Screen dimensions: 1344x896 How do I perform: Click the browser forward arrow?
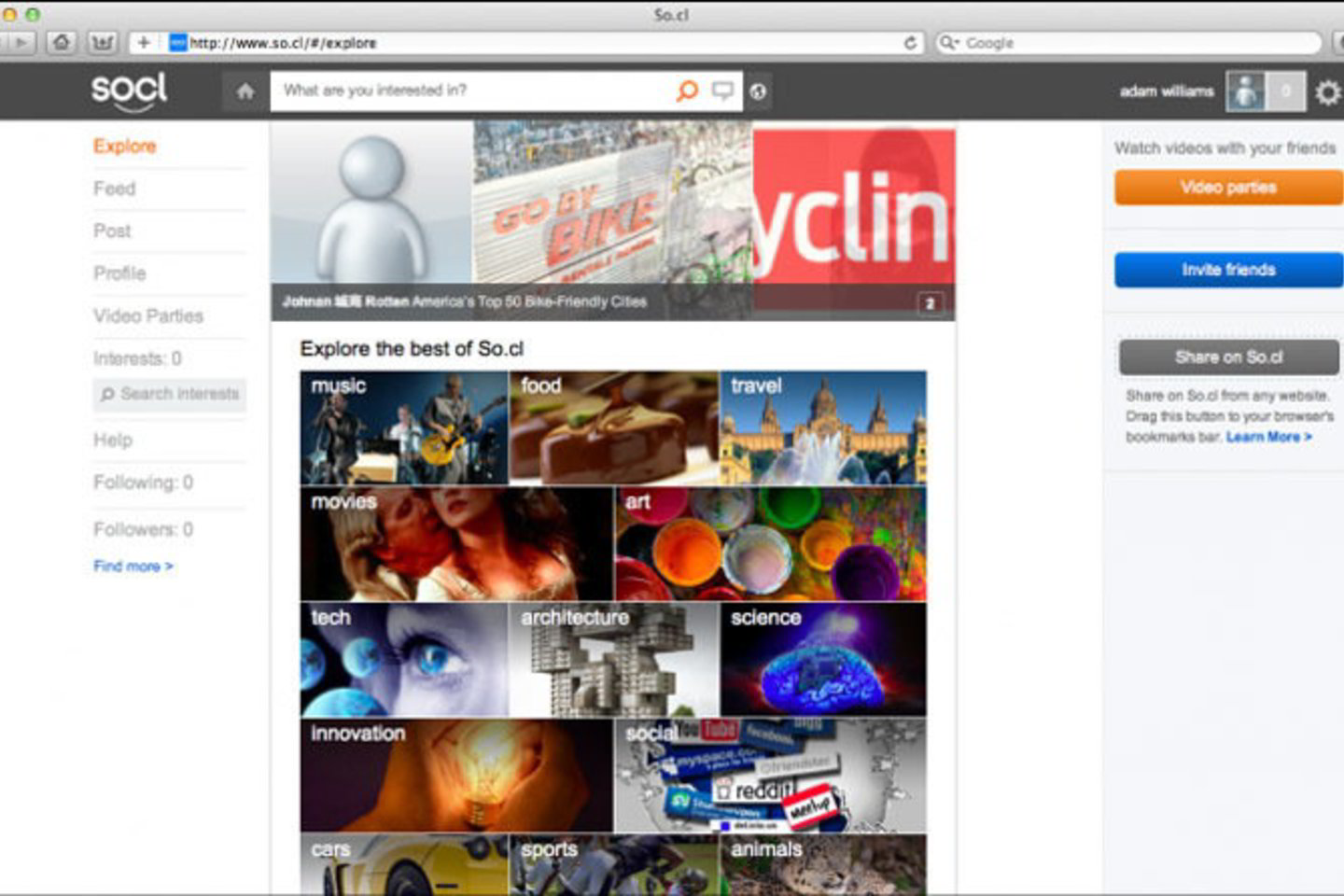21,42
